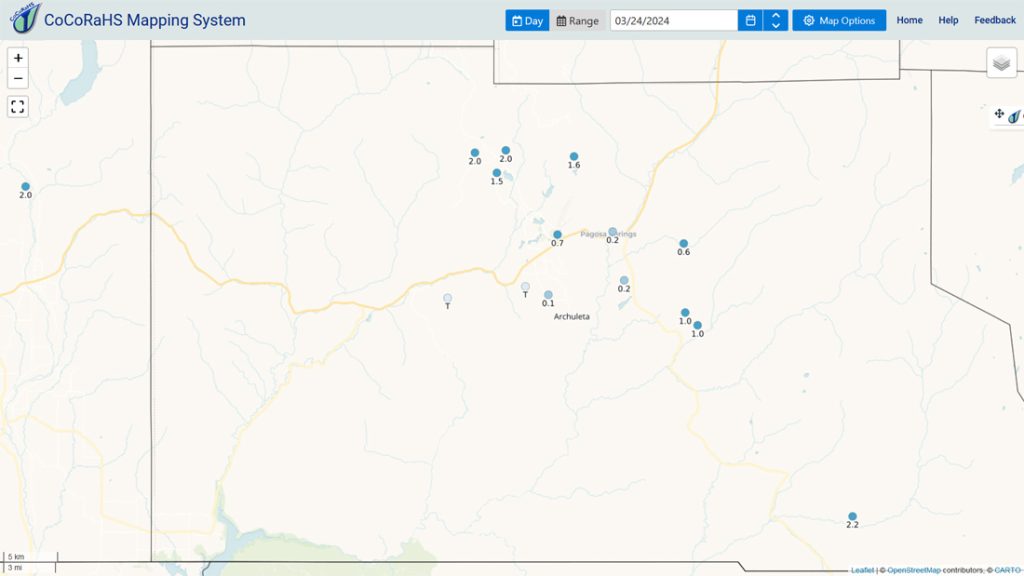Switch to Day mode

click(x=527, y=20)
